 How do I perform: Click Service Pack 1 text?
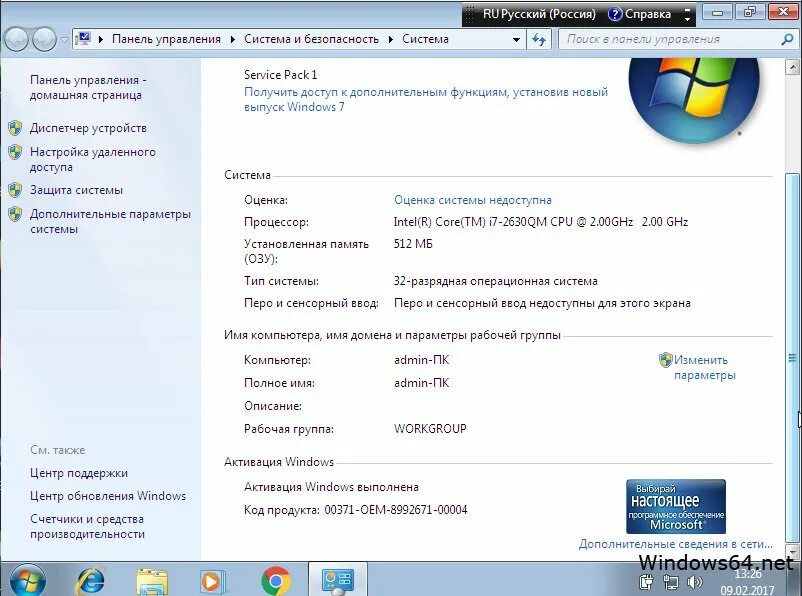coord(280,75)
